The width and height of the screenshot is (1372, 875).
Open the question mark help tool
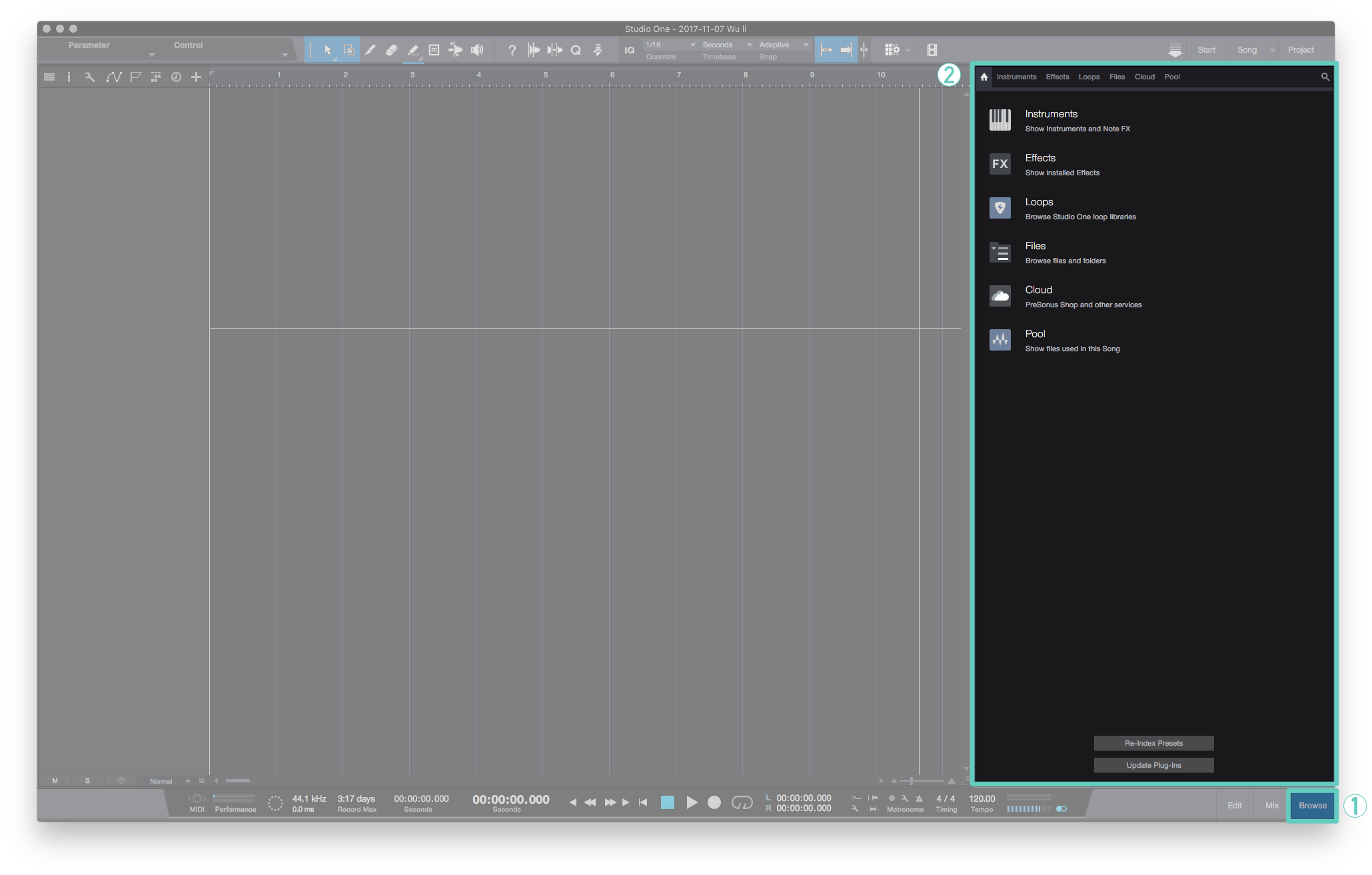pos(512,50)
